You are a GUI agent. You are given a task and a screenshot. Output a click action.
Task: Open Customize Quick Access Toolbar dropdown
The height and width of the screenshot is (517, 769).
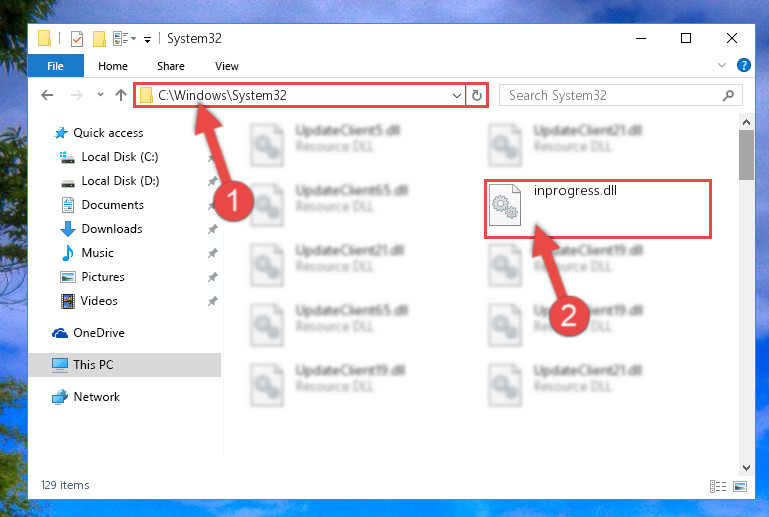[147, 40]
